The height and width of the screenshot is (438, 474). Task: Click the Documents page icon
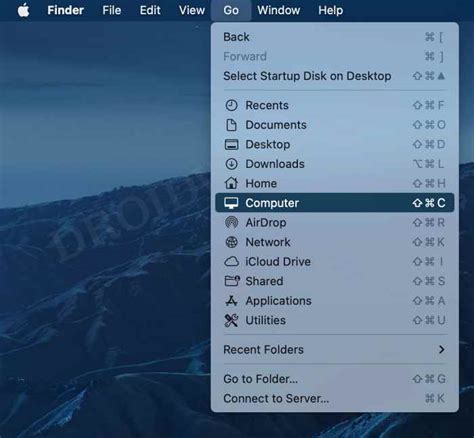(x=231, y=125)
